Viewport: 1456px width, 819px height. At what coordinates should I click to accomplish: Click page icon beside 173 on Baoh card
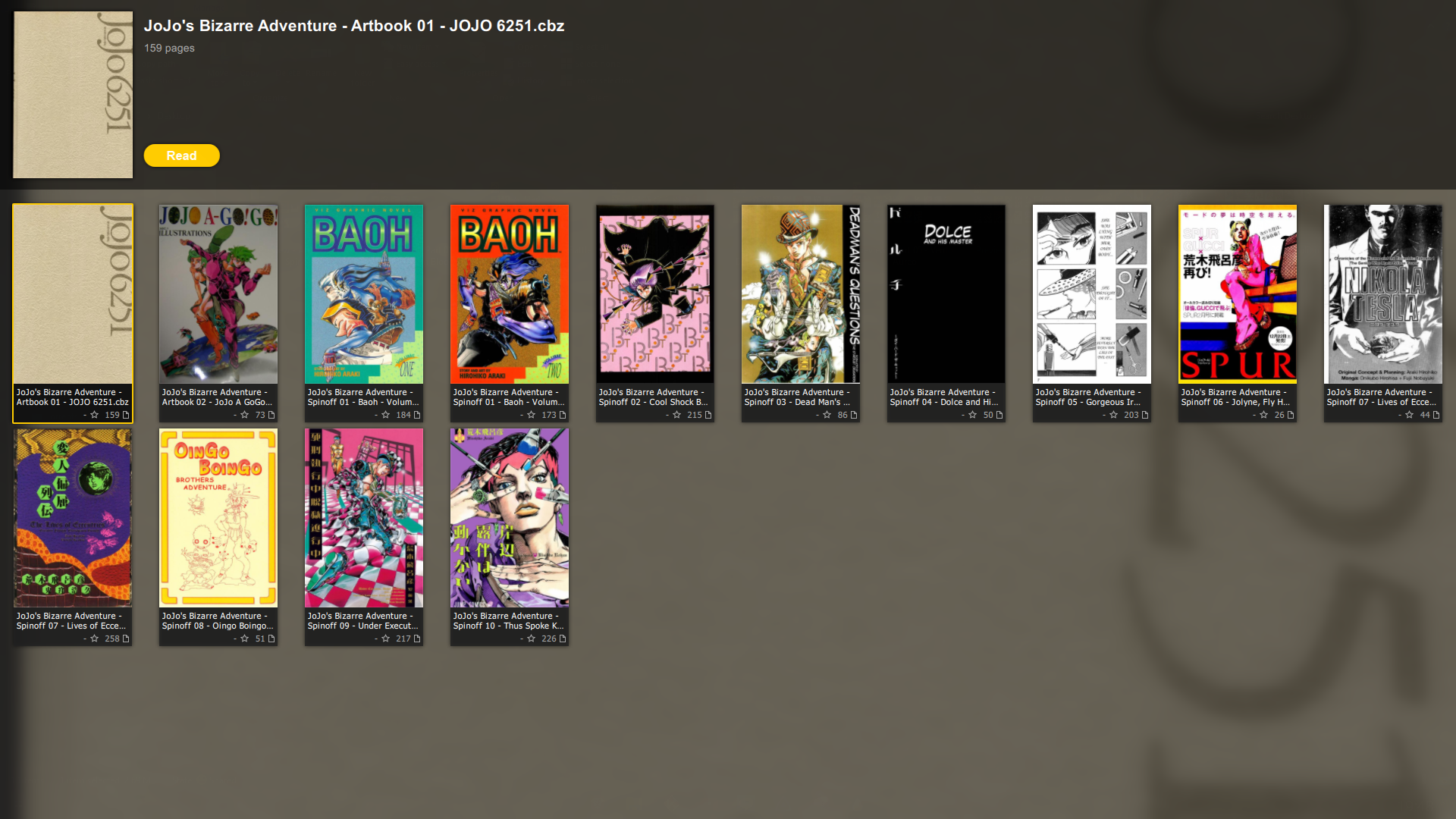[x=563, y=415]
